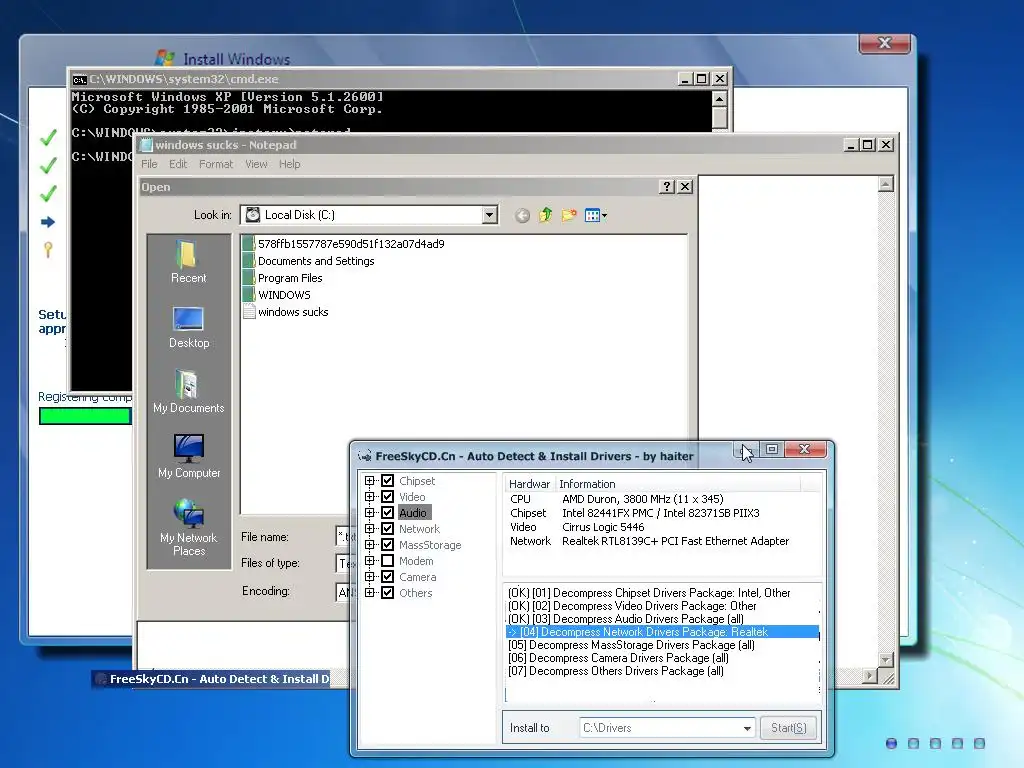Open the Notepad View menu
The height and width of the screenshot is (768, 1024).
(256, 164)
